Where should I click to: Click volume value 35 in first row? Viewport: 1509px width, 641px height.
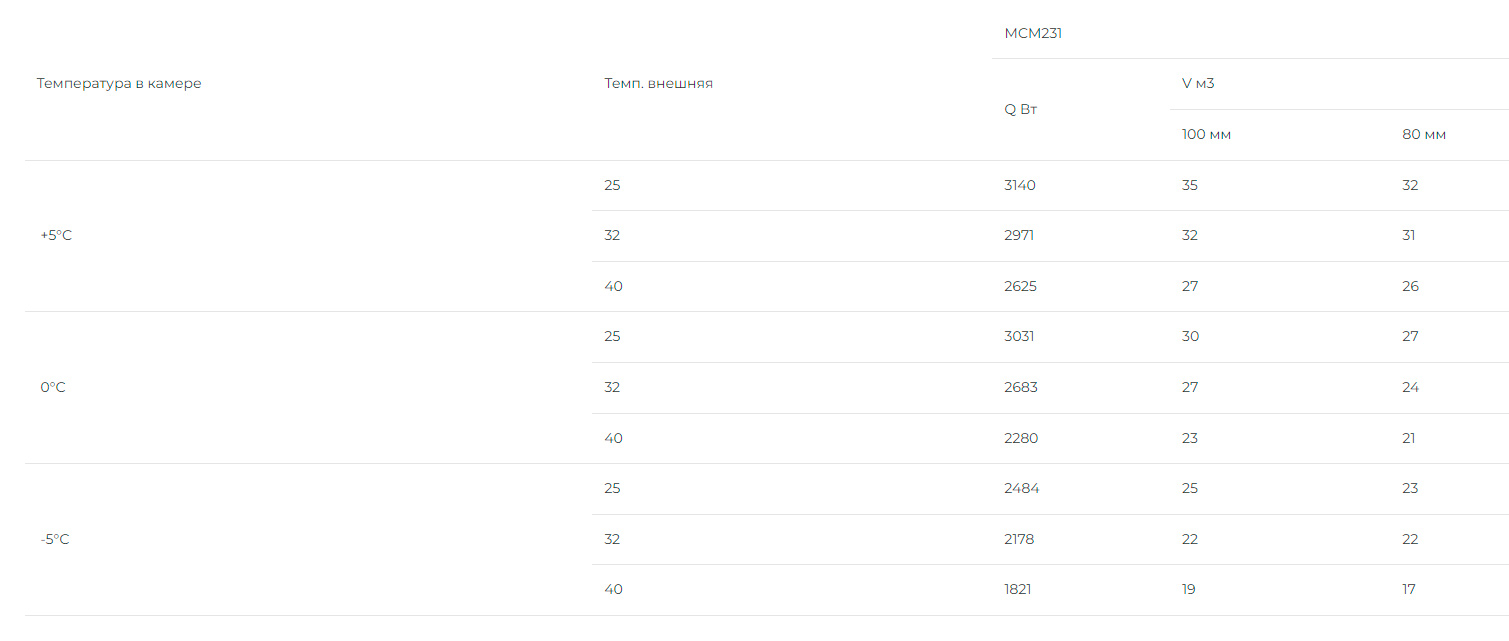coord(1189,185)
